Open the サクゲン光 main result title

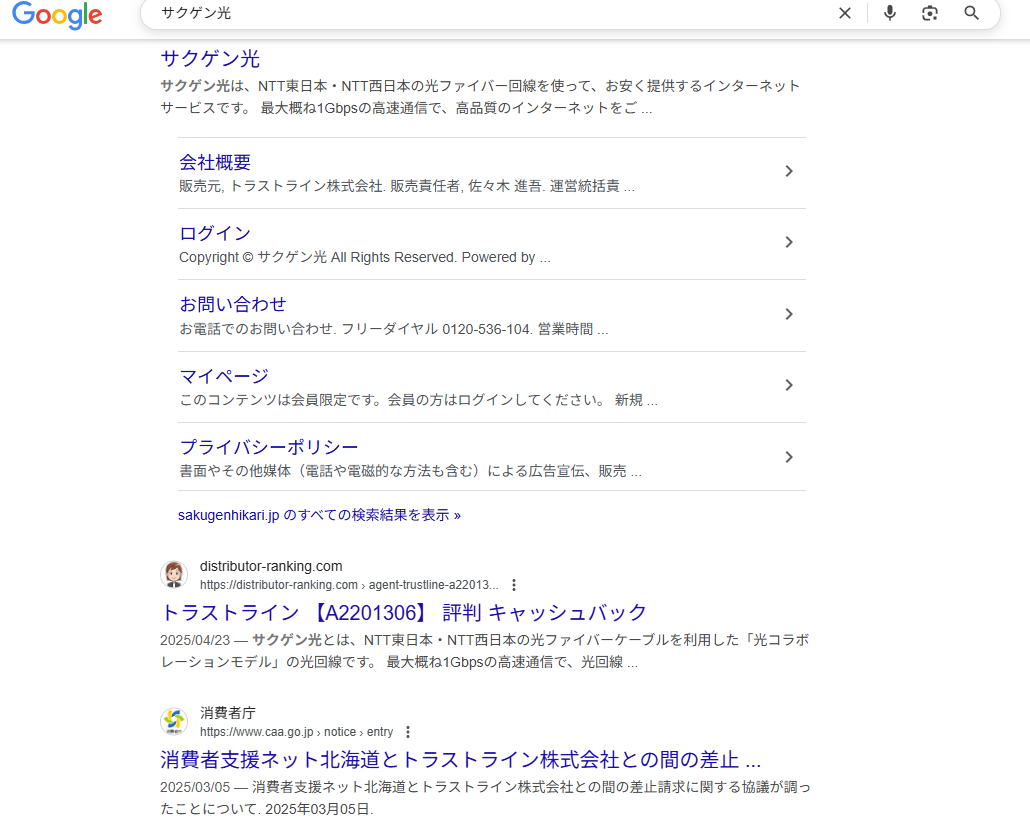point(210,58)
